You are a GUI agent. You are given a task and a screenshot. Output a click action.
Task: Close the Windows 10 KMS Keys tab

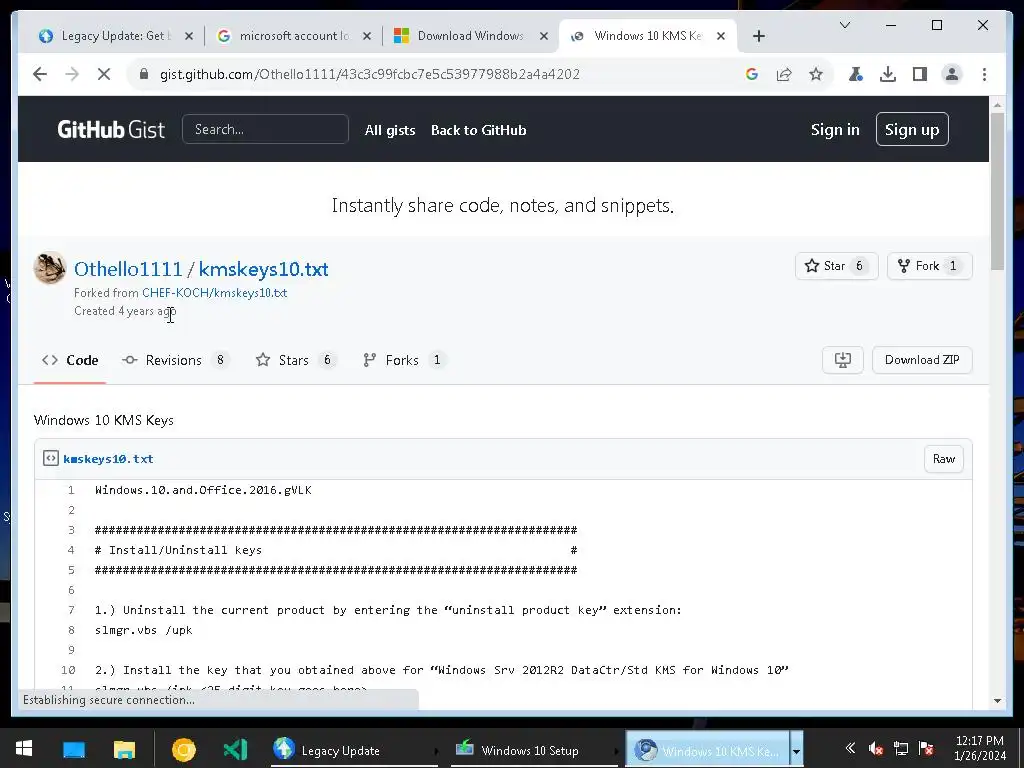tap(720, 36)
